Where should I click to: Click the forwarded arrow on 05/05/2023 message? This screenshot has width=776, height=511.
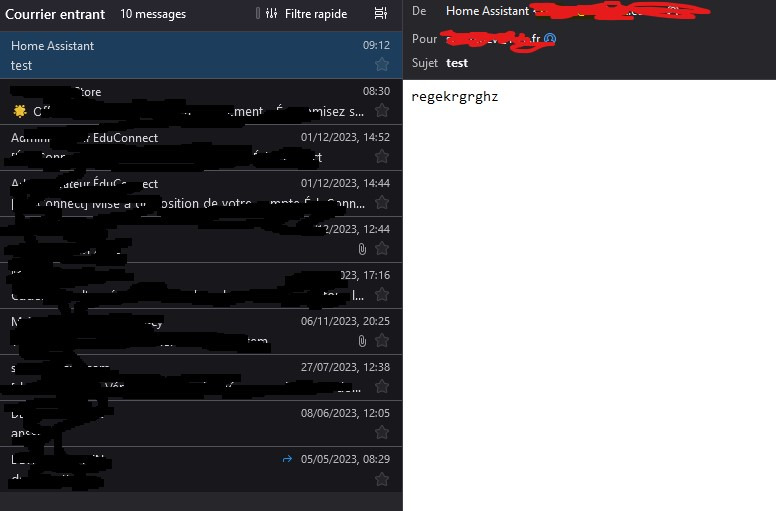point(287,459)
